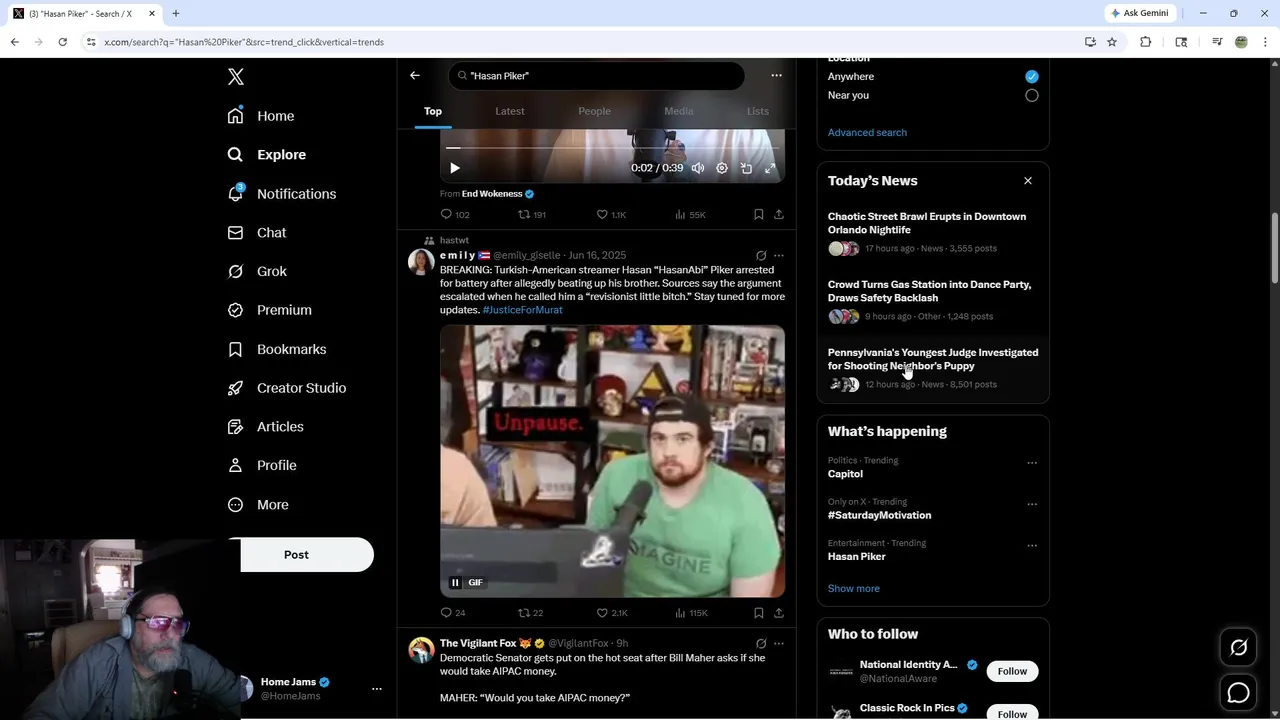
Task: Open Creator Studio in sidebar
Action: pos(287,388)
